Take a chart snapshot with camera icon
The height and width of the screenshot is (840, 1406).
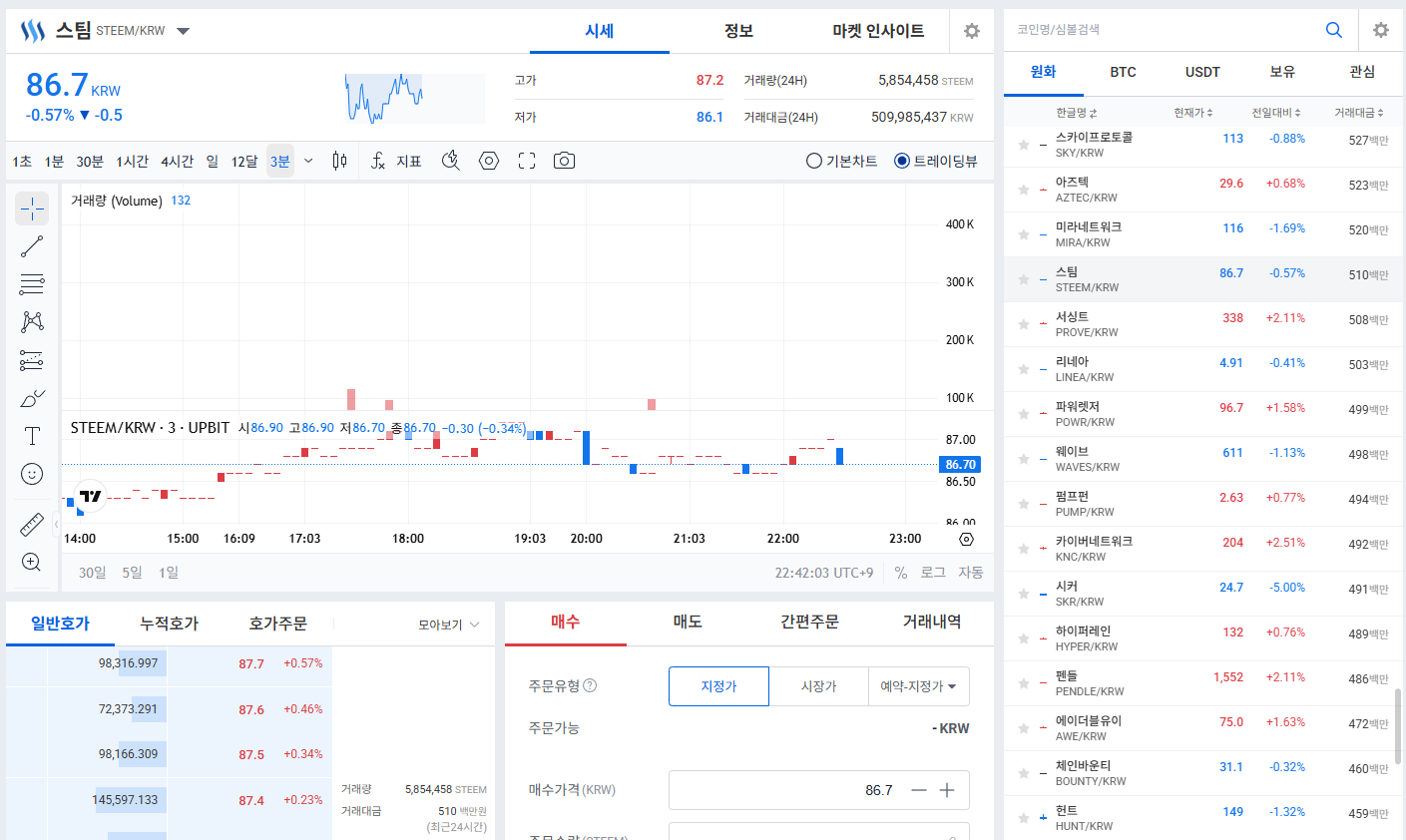tap(564, 161)
